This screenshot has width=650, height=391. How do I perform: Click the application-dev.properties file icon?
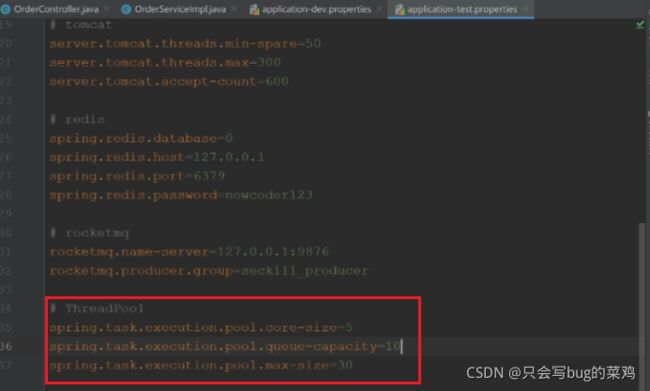[x=255, y=9]
